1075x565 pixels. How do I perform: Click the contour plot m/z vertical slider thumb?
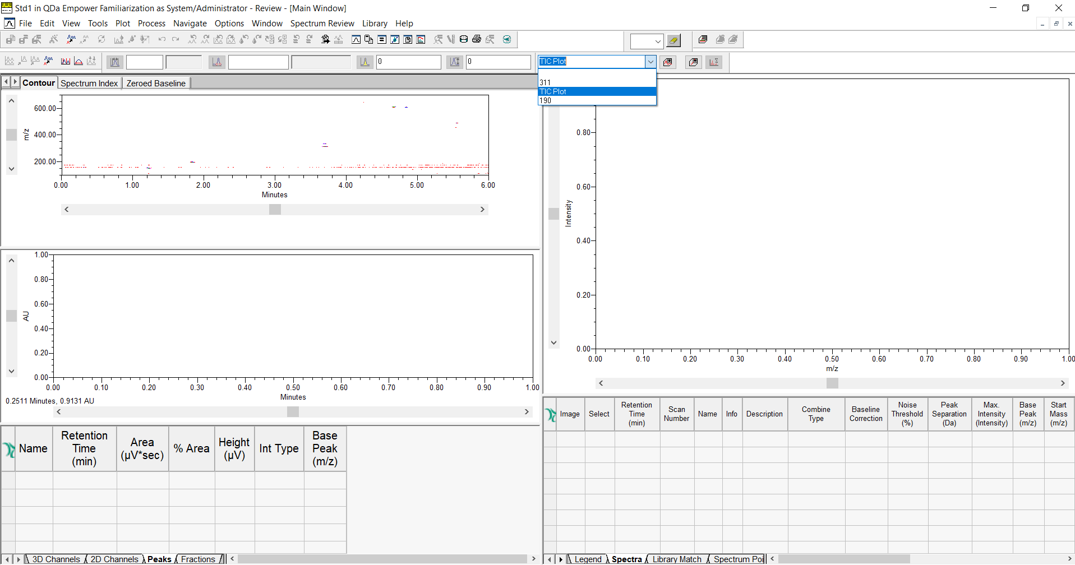click(x=12, y=134)
